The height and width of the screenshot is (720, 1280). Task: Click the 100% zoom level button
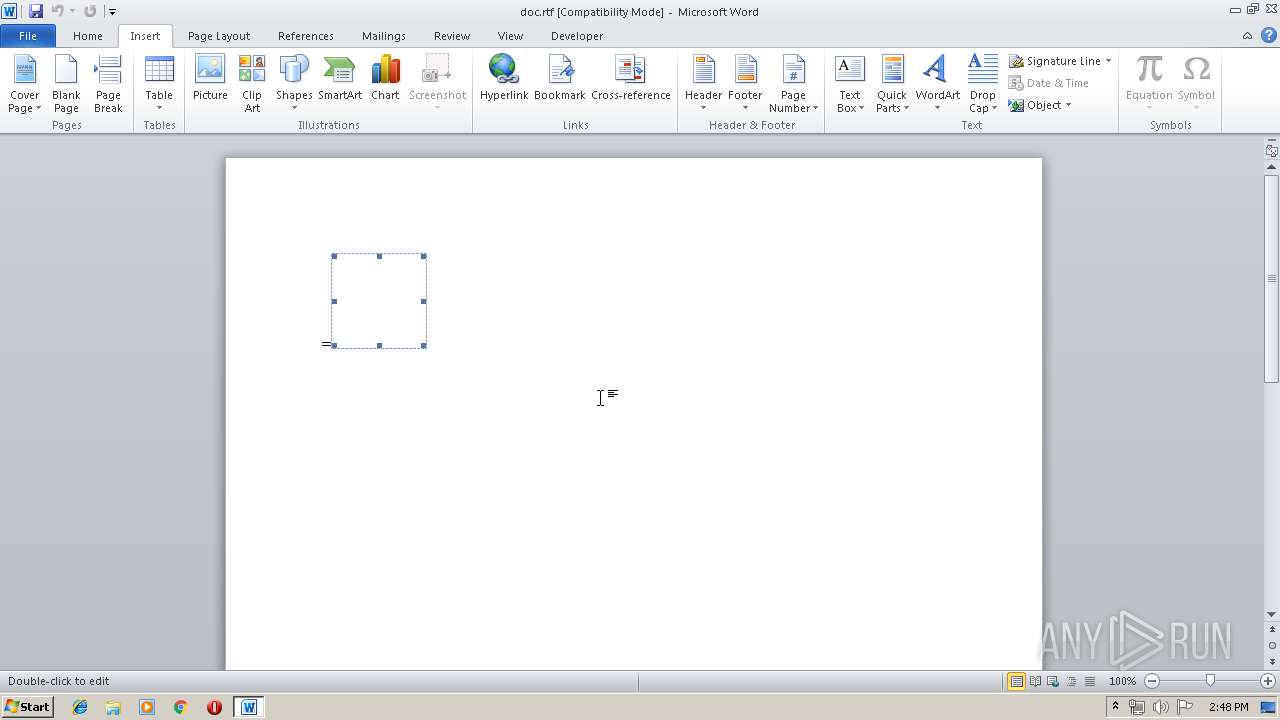click(x=1122, y=681)
